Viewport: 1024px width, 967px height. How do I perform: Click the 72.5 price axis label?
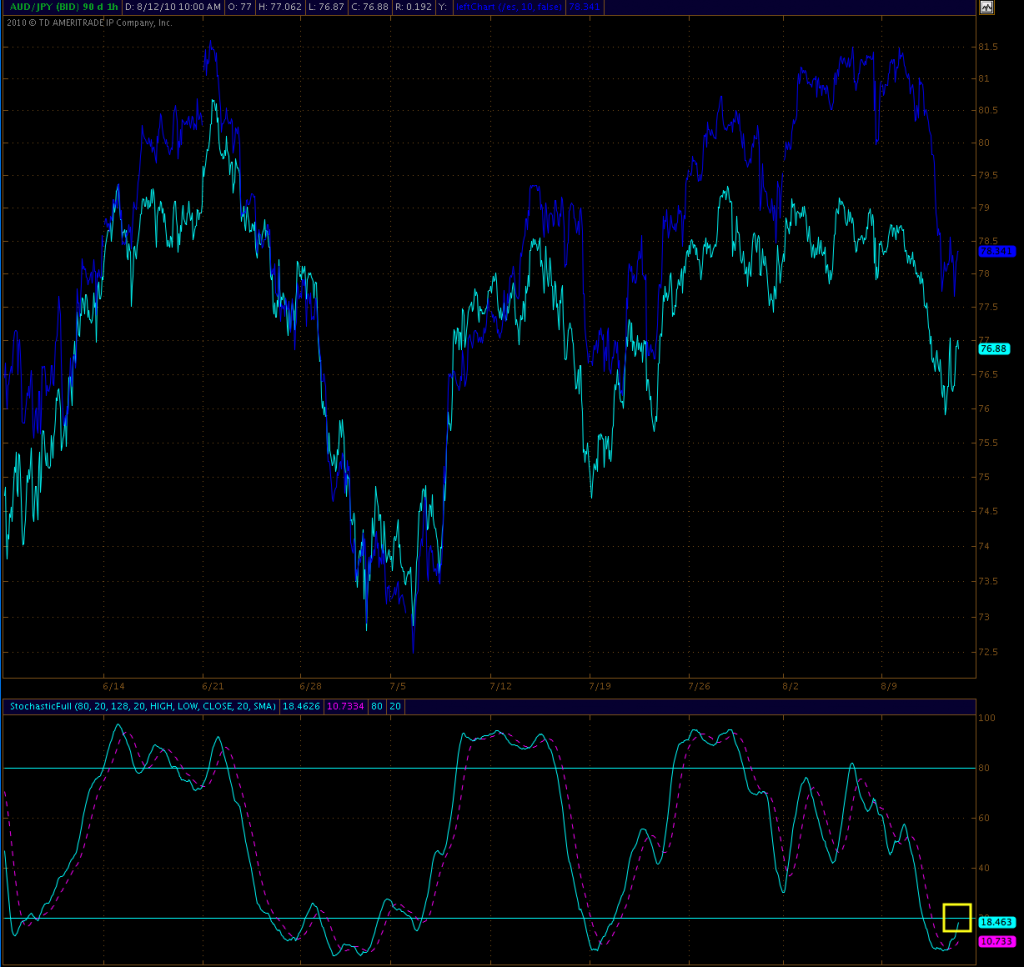(988, 652)
